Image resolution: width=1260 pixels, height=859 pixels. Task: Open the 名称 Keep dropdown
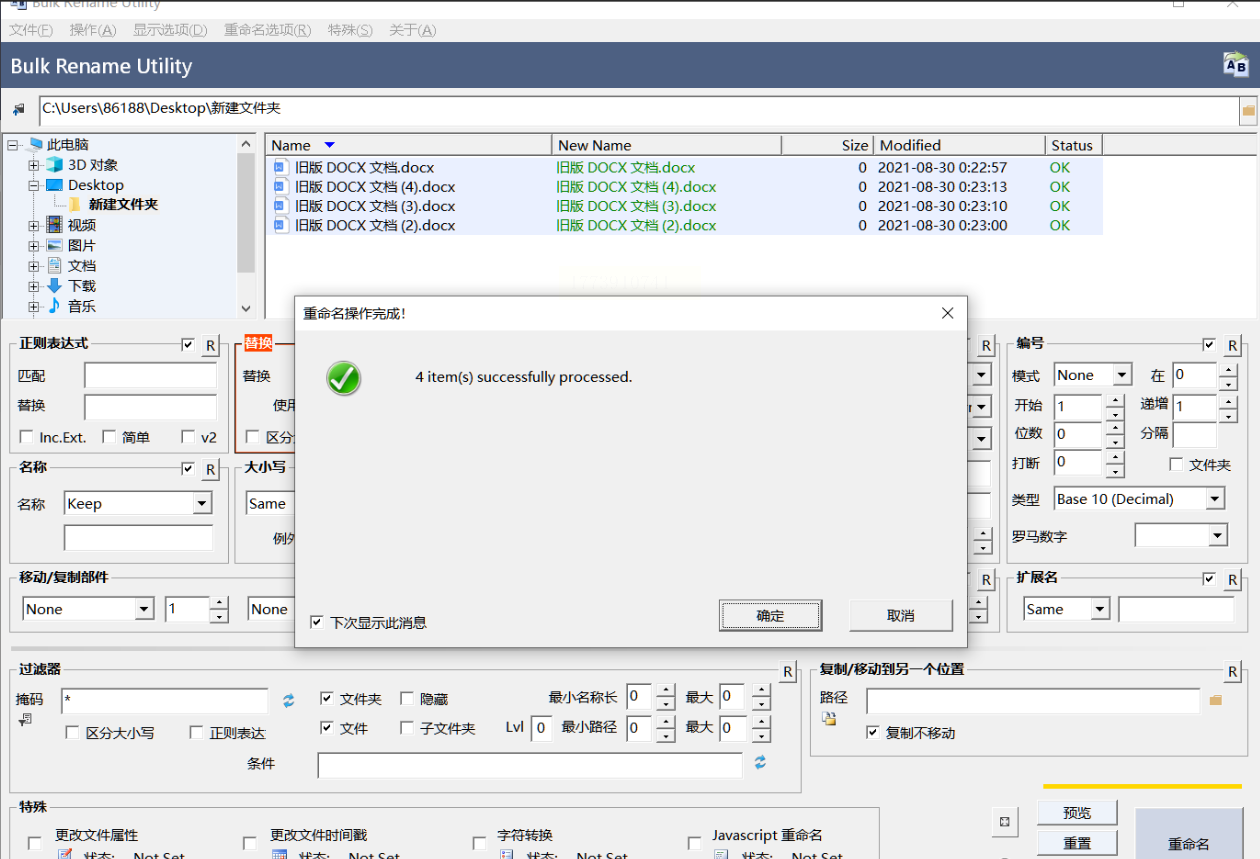[x=202, y=503]
